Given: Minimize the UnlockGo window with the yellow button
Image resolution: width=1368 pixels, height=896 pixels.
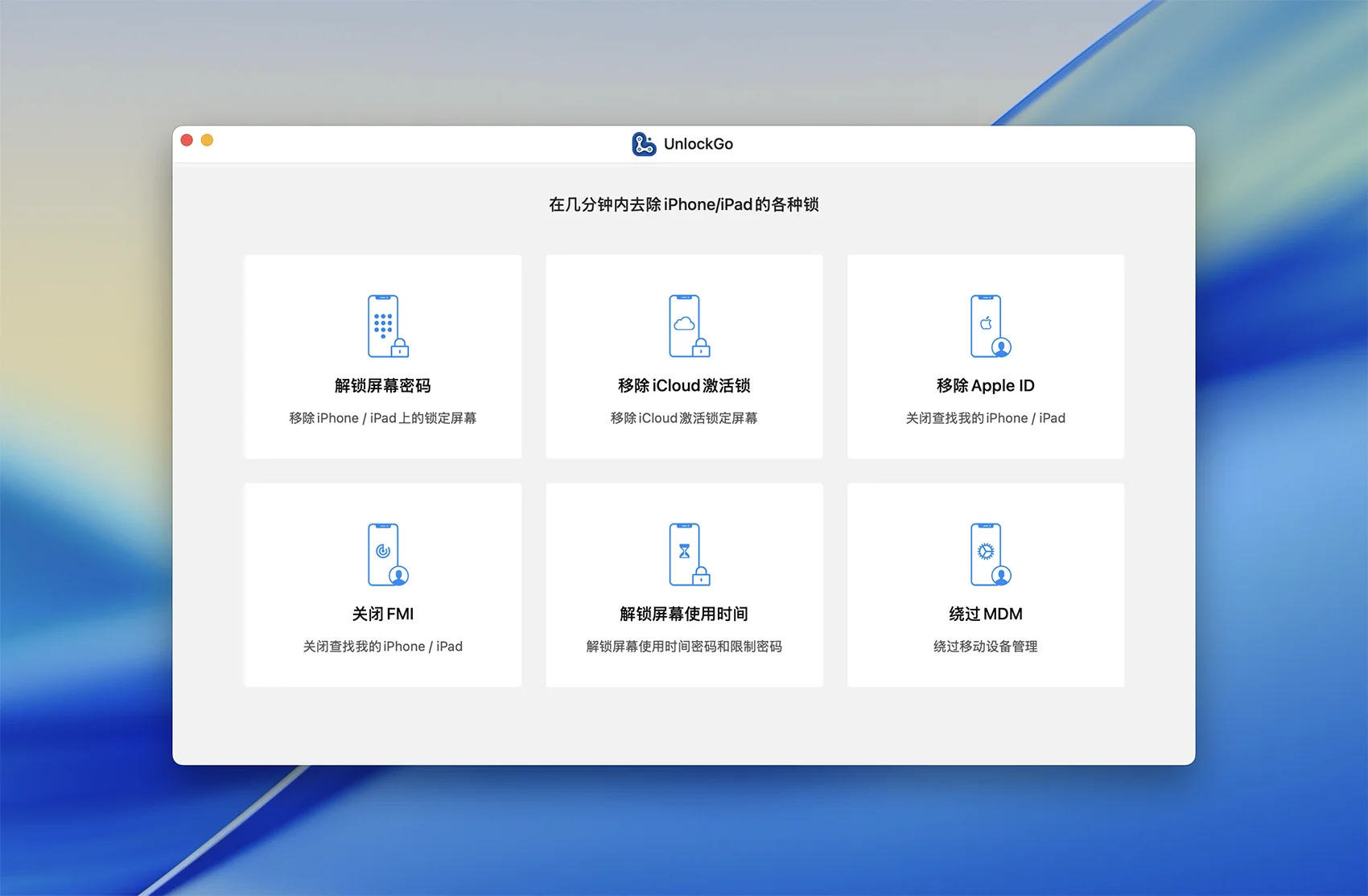Looking at the screenshot, I should coord(207,141).
